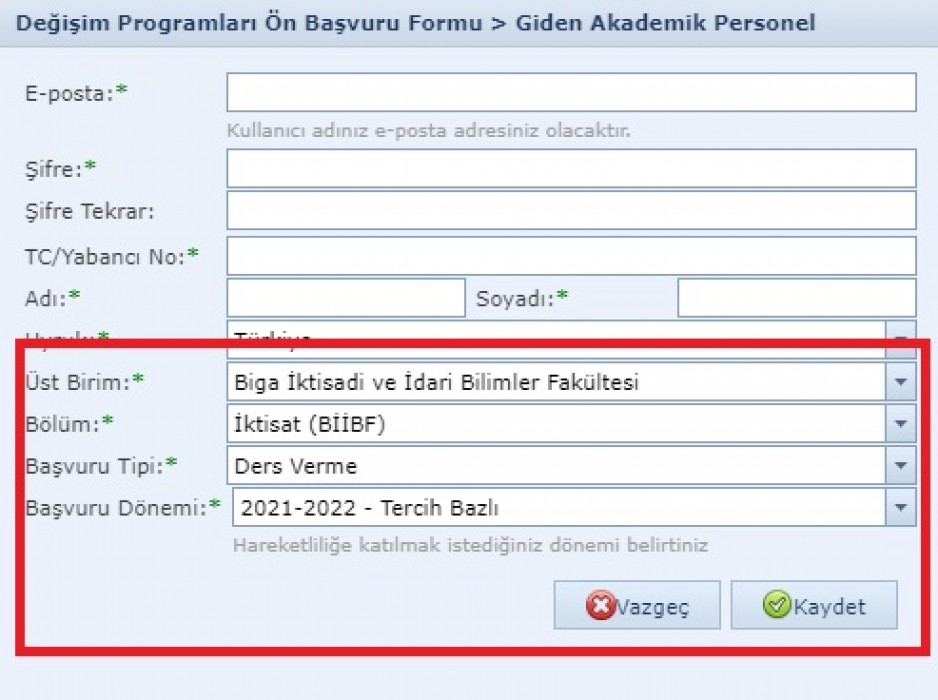Click the Vazgeç cancel button
Screen dimensions: 938x700
(x=637, y=605)
